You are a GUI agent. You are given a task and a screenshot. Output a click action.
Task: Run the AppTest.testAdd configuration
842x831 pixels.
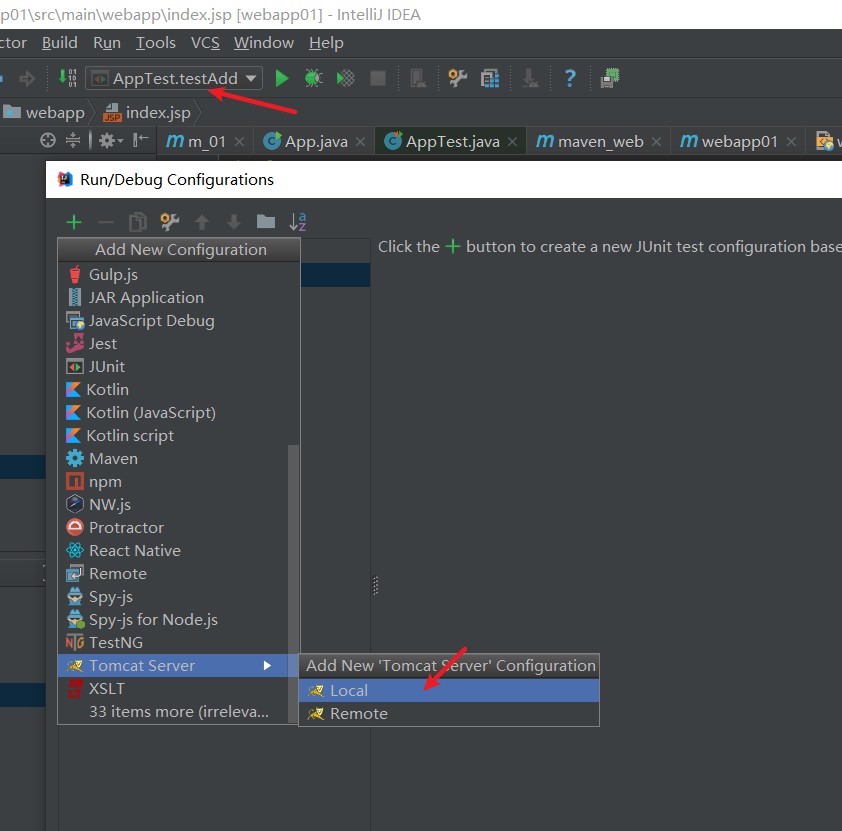pos(281,78)
